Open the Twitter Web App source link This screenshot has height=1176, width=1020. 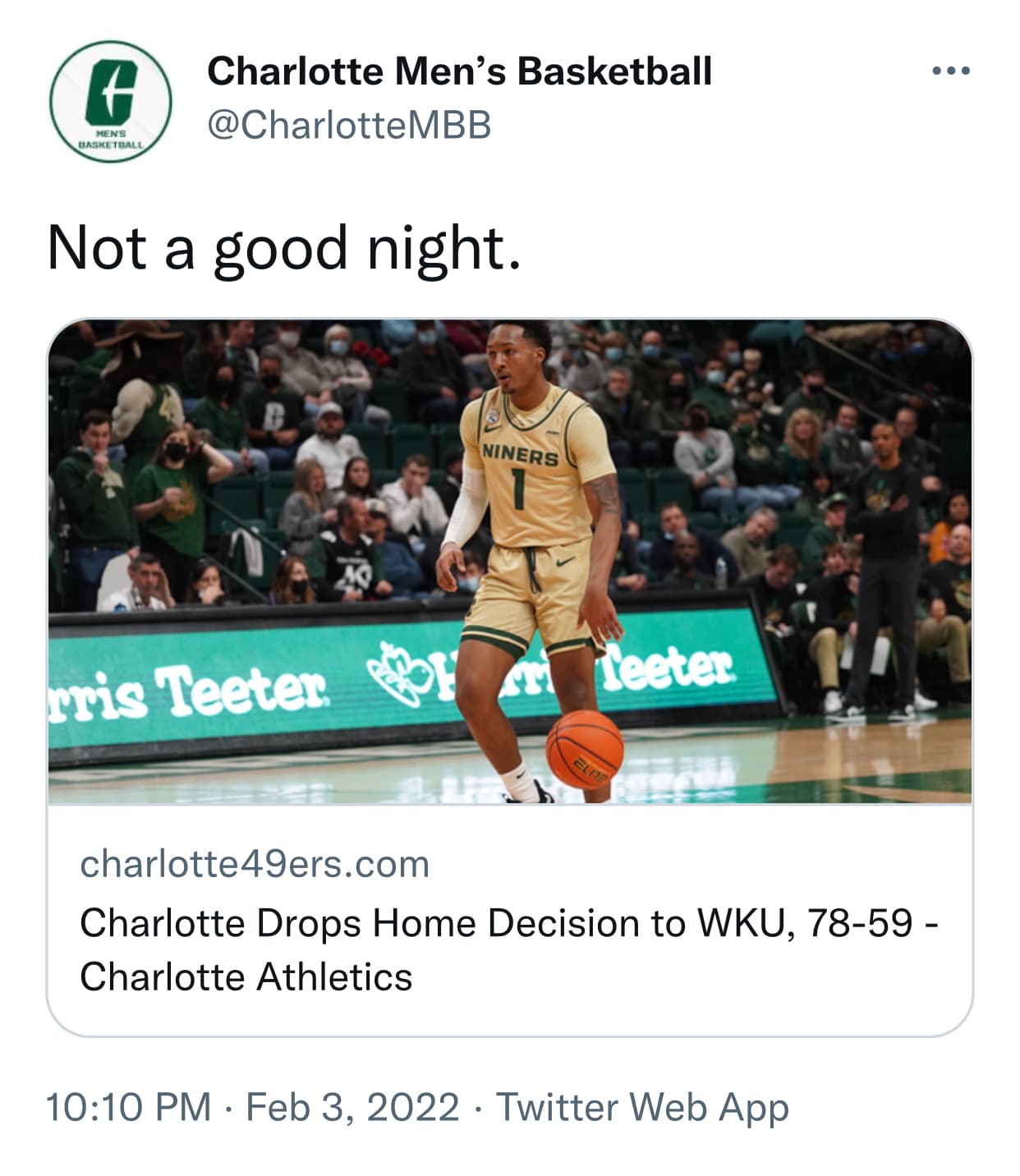642,1107
